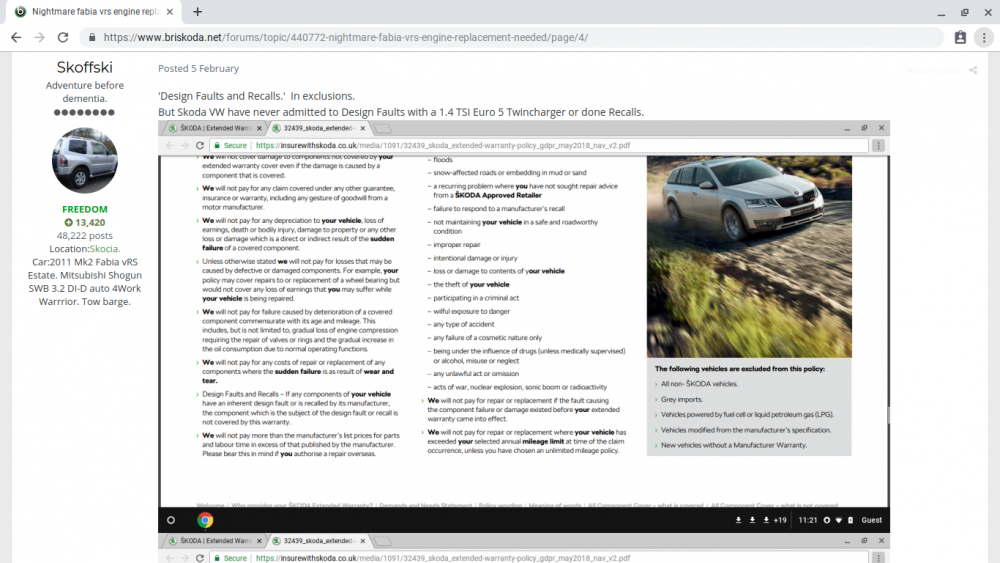
Task: Click the embedded +19 downloads indicator
Action: point(780,520)
